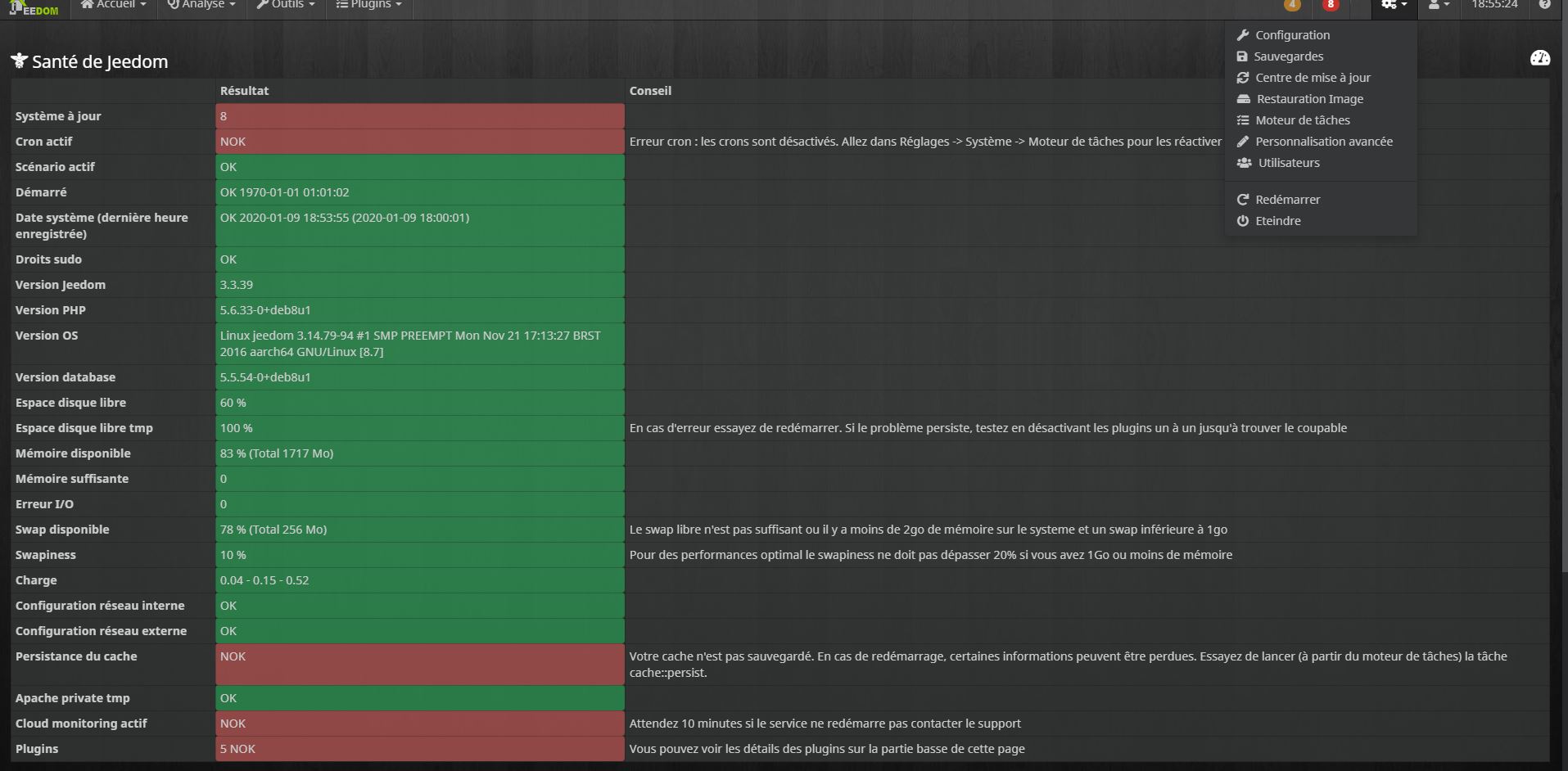Screen dimensions: 1568x771
Task: Click the Droits sudo OK cell
Action: pyautogui.click(x=420, y=259)
